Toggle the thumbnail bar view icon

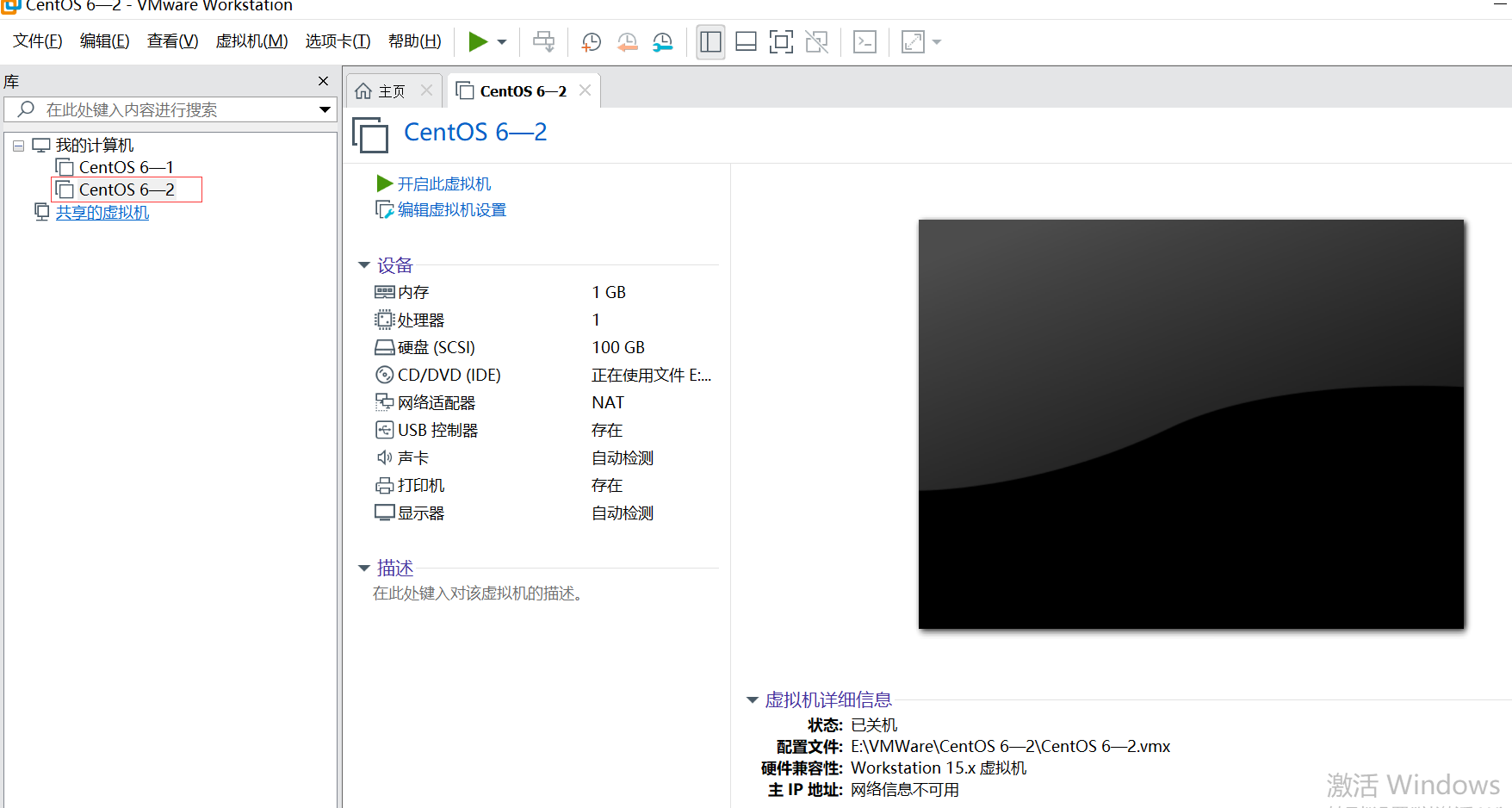(x=746, y=41)
